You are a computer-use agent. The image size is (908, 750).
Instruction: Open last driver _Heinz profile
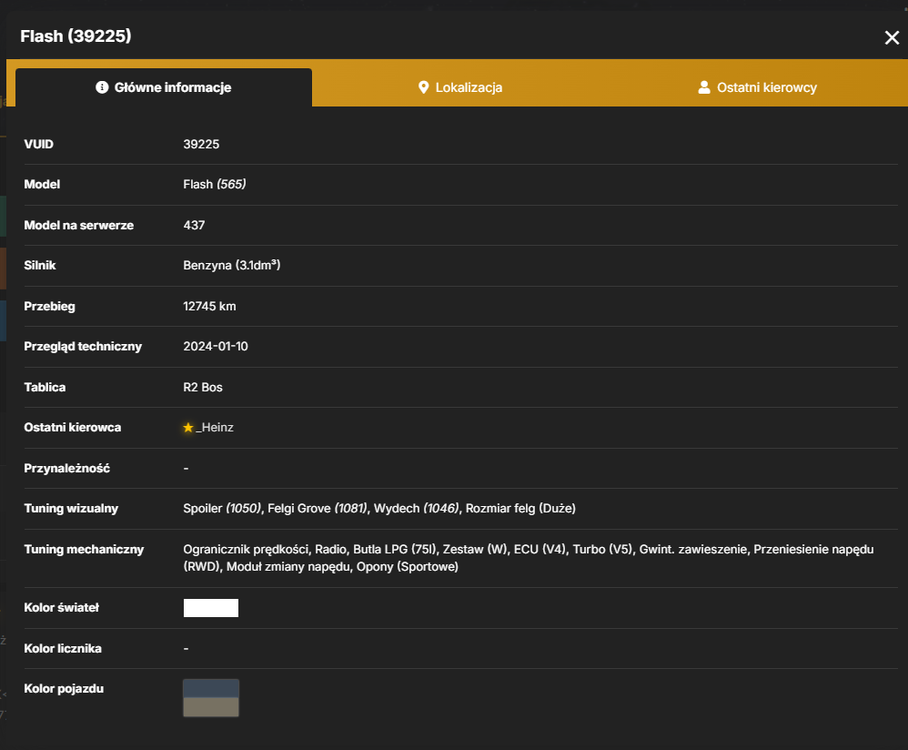coord(215,427)
